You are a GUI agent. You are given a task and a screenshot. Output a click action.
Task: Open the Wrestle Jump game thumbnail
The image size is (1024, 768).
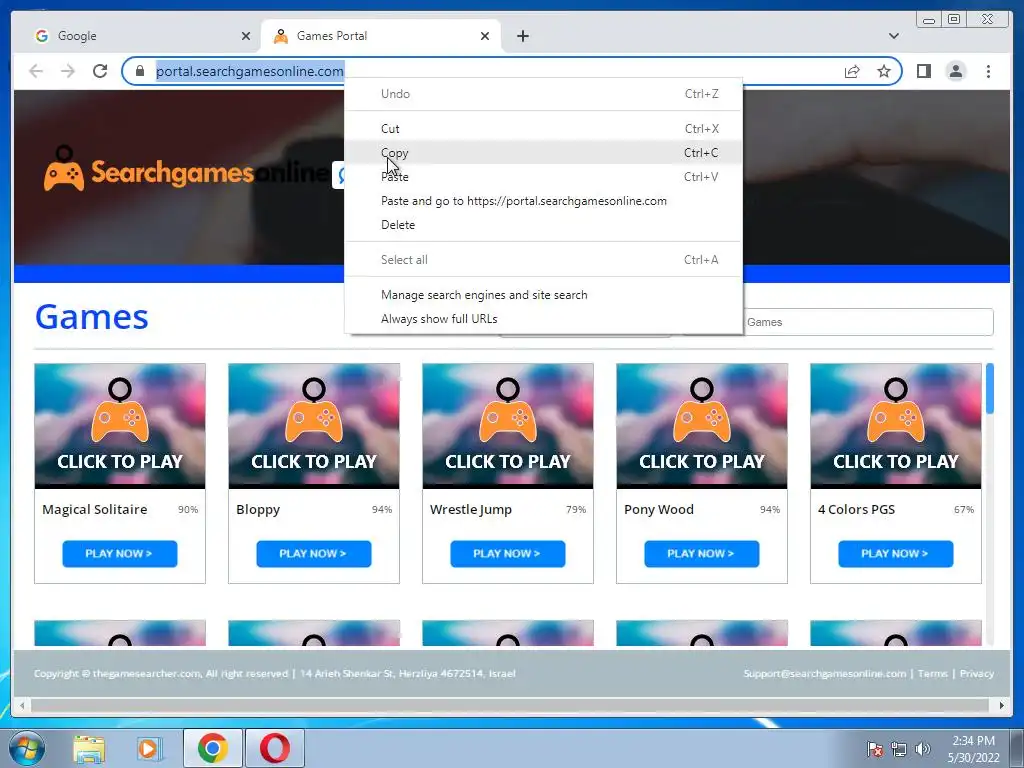508,426
